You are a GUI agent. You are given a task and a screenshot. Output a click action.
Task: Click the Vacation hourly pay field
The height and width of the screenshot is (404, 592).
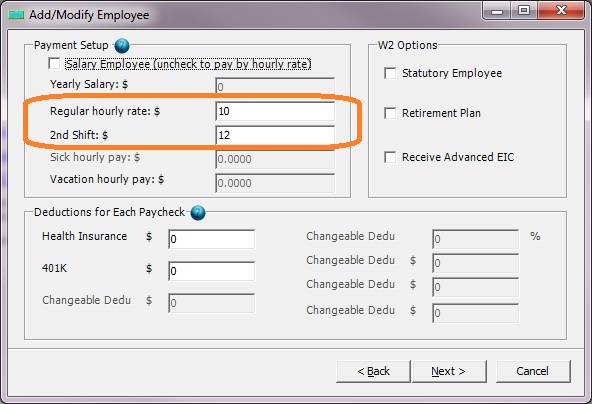(x=275, y=183)
